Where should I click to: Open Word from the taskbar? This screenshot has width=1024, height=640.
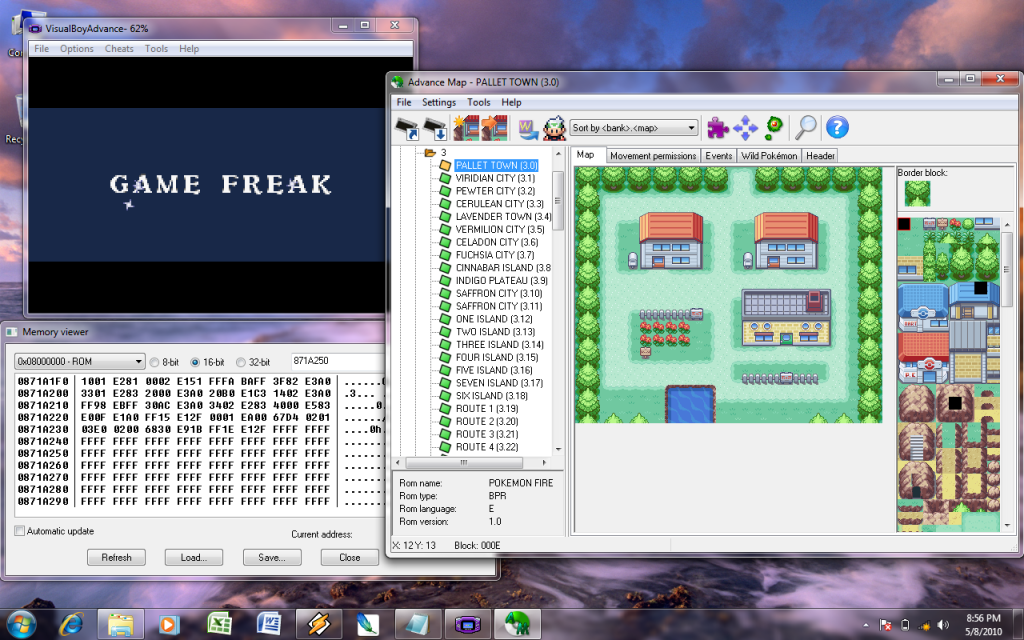269,624
